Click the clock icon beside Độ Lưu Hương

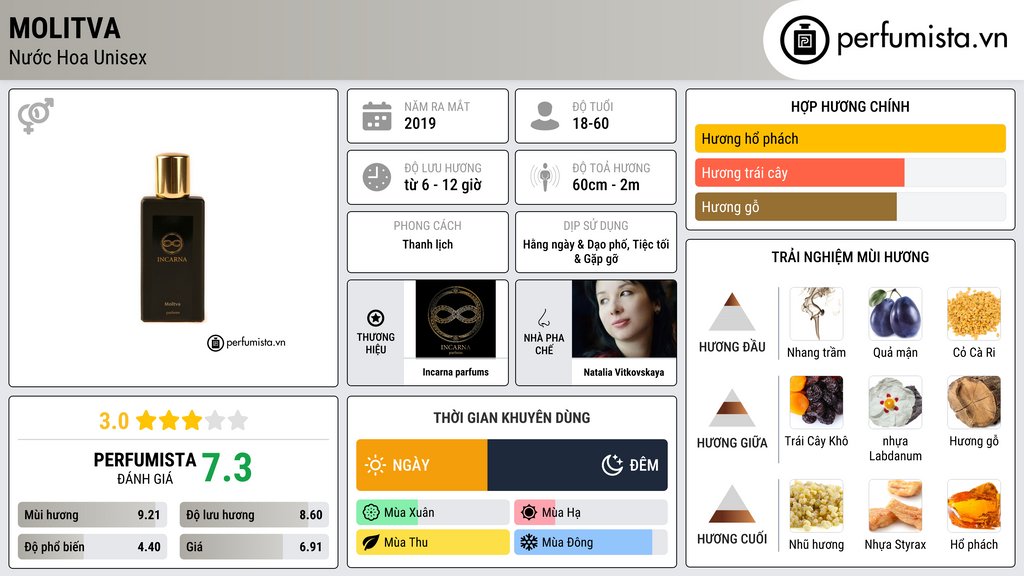(377, 177)
